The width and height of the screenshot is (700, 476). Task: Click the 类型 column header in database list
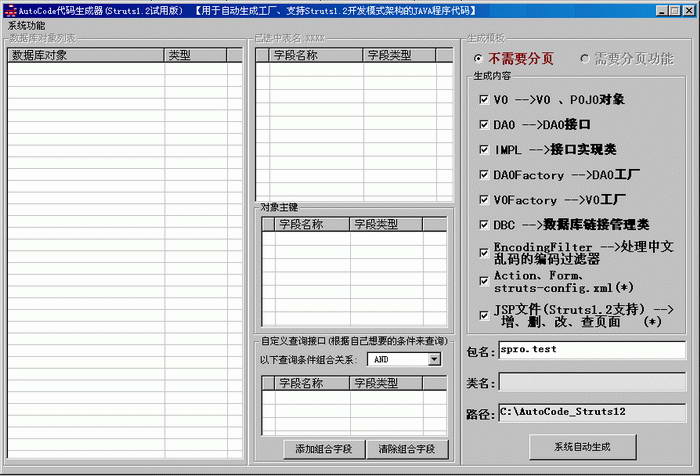click(x=196, y=55)
